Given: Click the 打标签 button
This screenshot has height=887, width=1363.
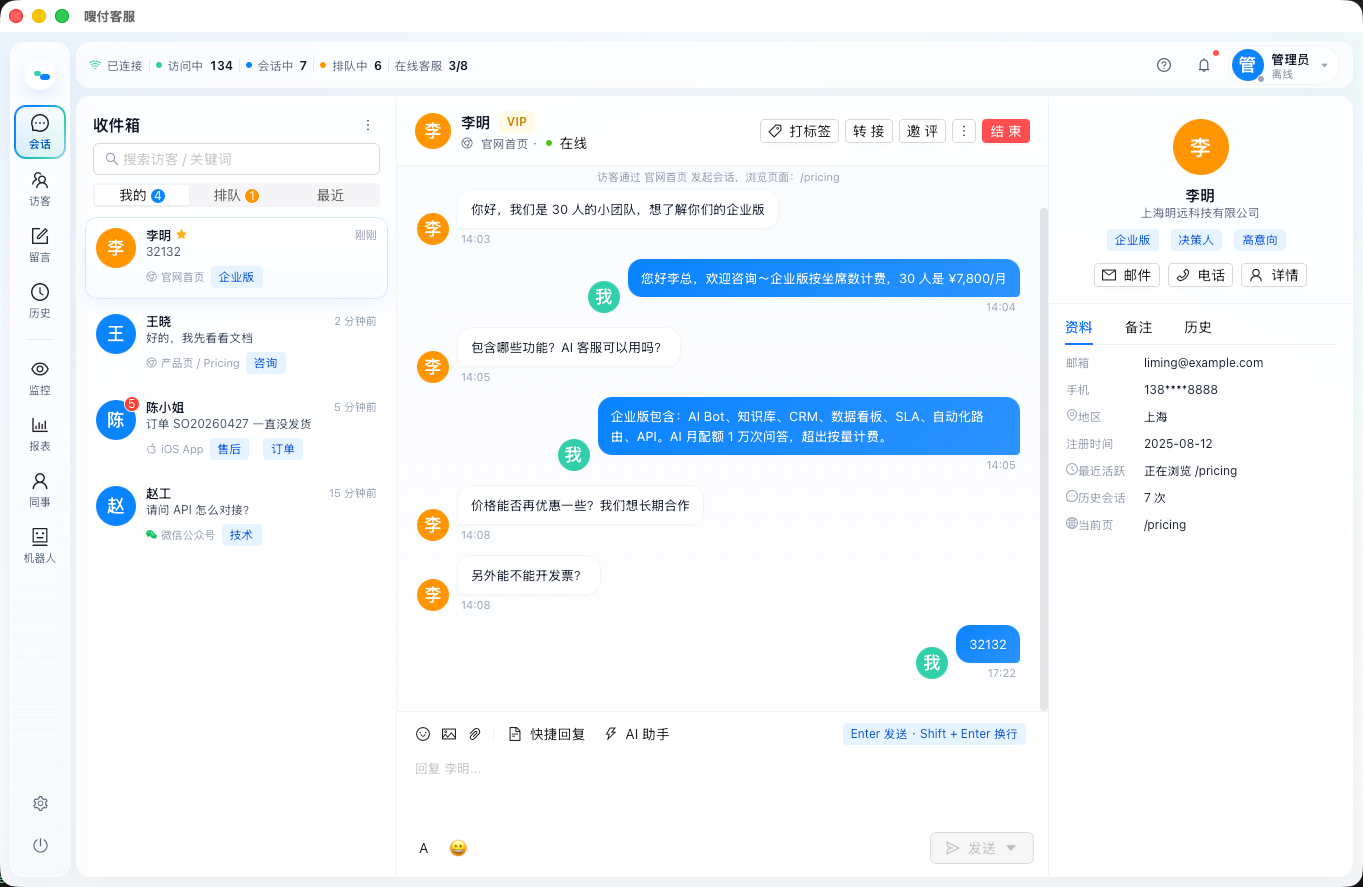Looking at the screenshot, I should point(800,131).
